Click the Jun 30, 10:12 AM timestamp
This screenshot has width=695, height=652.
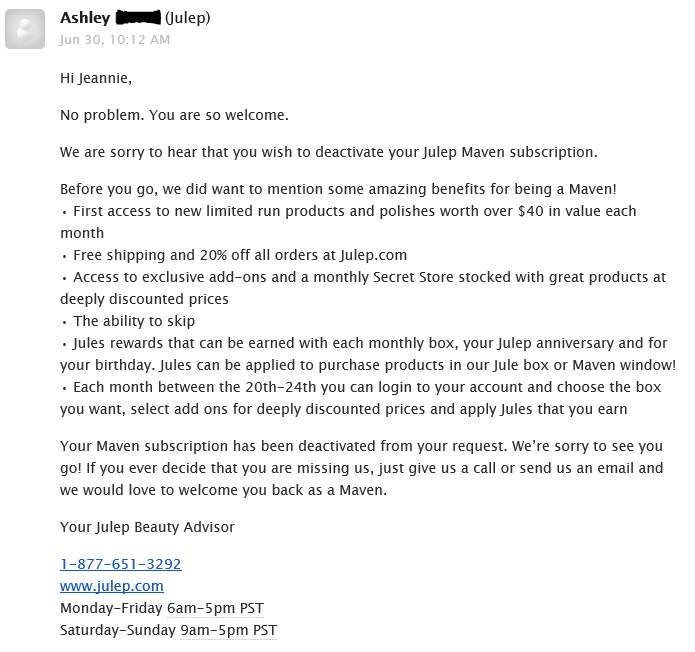[x=115, y=40]
